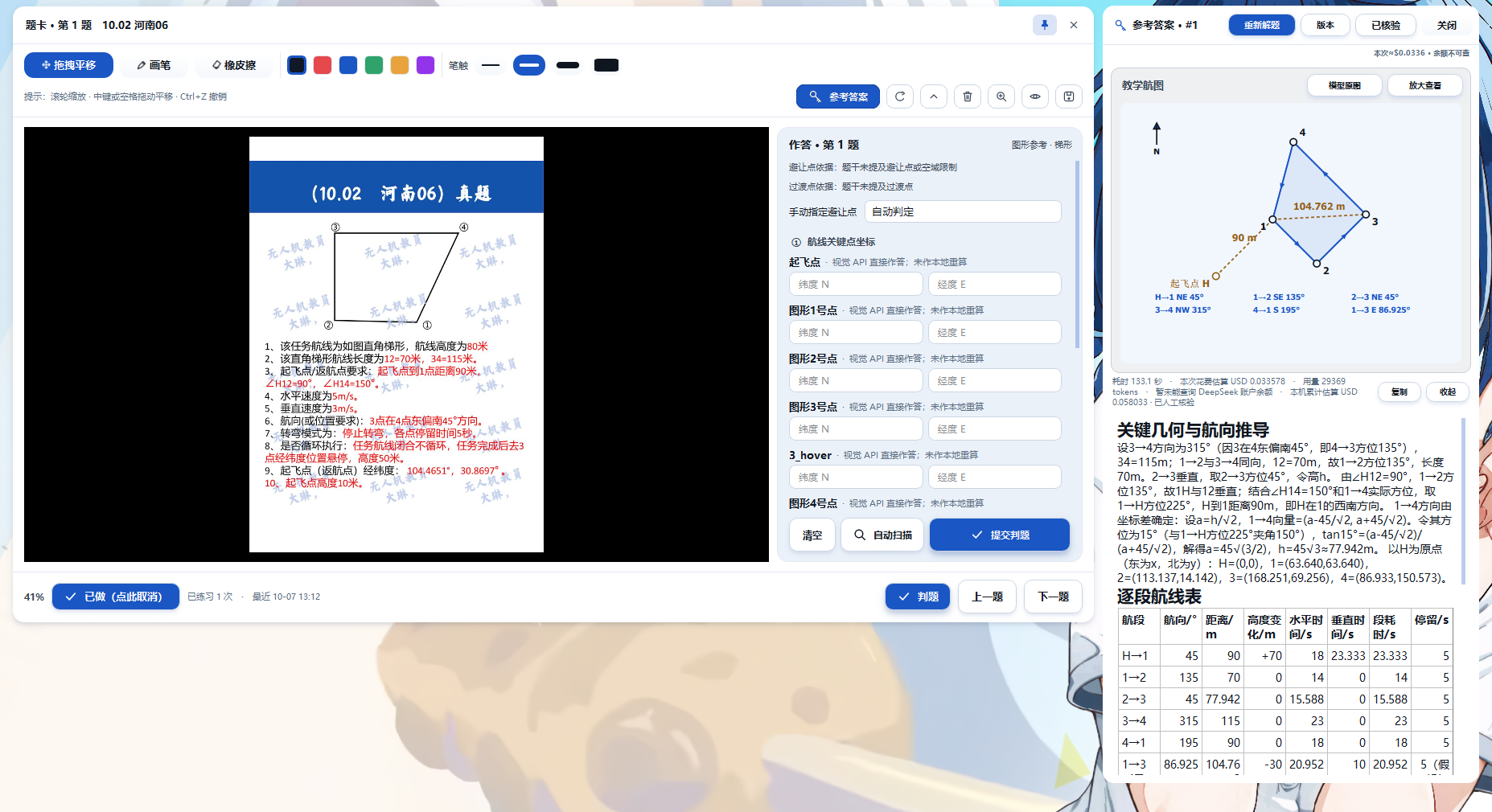Toggle the eye visibility icon

pos(1035,96)
